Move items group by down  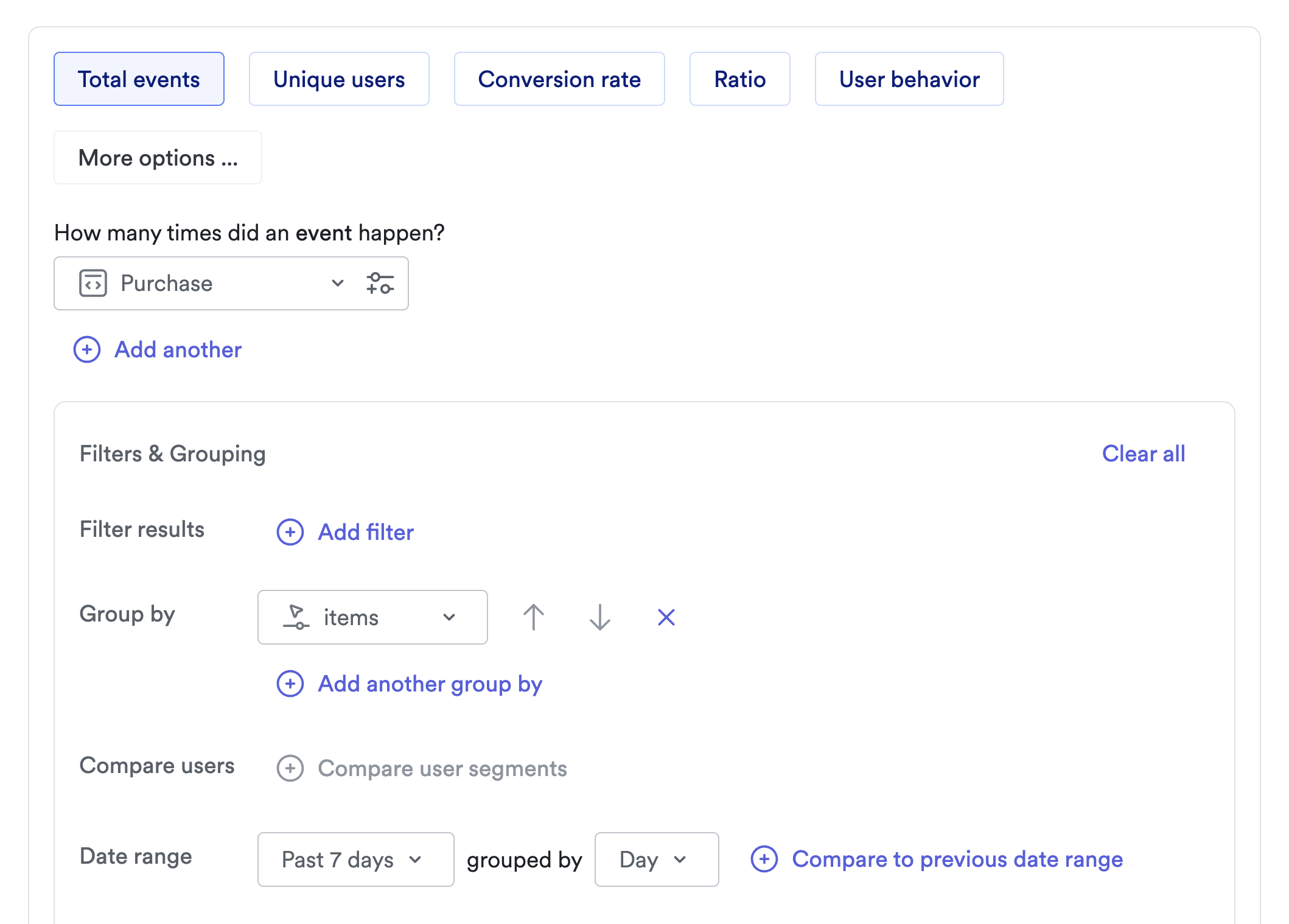click(600, 617)
